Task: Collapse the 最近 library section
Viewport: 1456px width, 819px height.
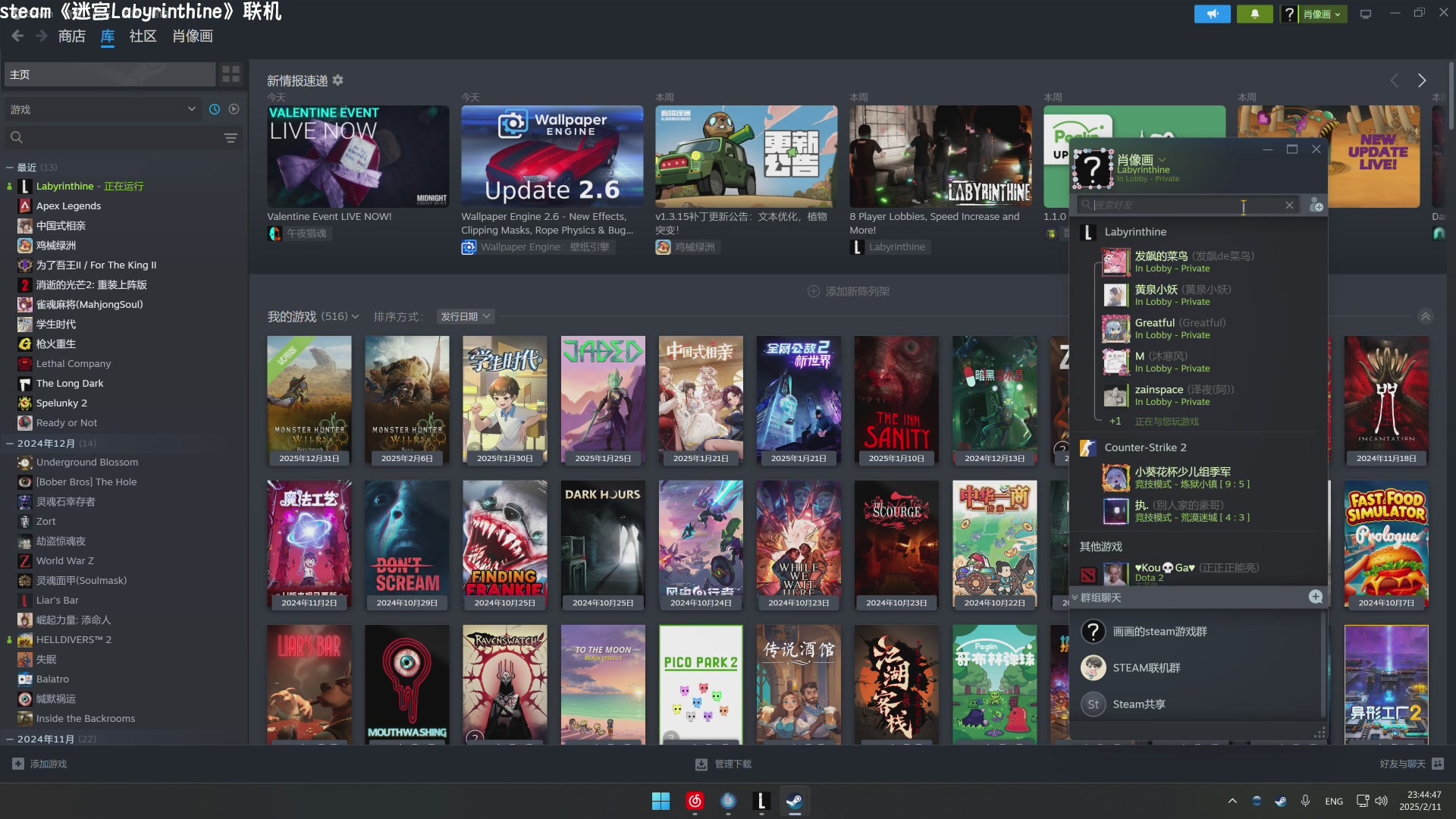Action: pos(10,168)
